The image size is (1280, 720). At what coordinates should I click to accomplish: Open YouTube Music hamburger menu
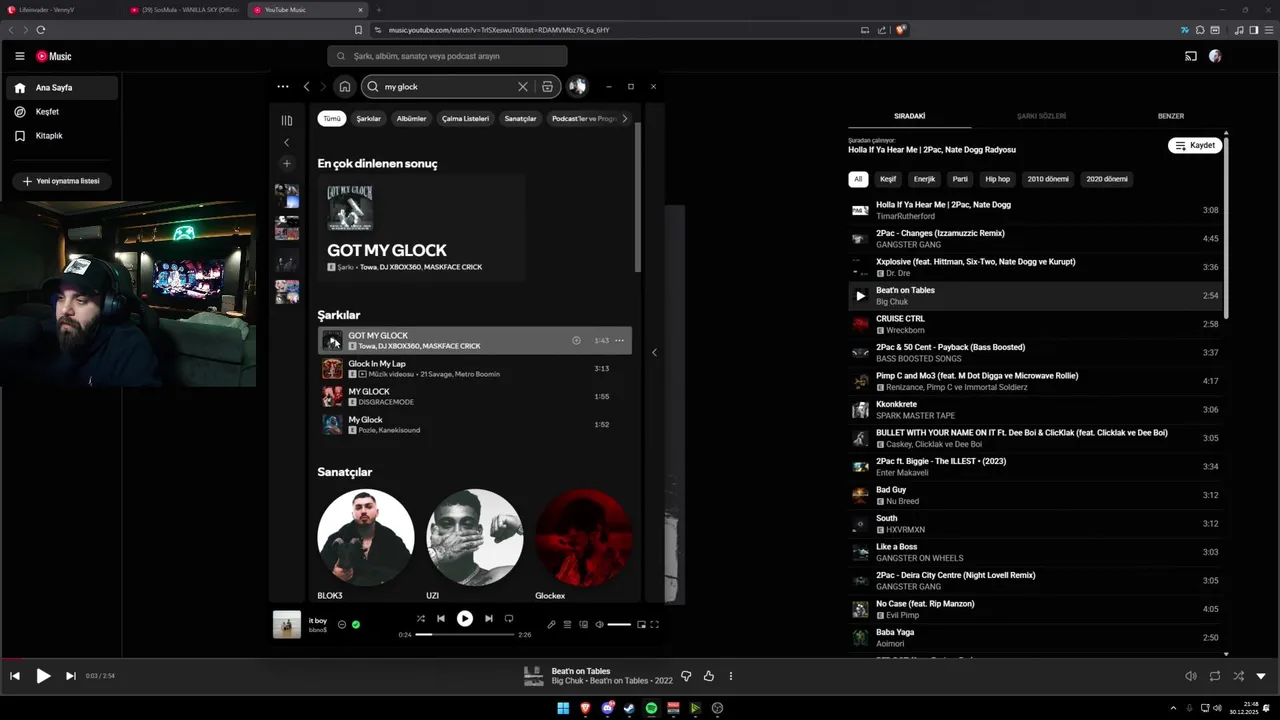point(19,57)
